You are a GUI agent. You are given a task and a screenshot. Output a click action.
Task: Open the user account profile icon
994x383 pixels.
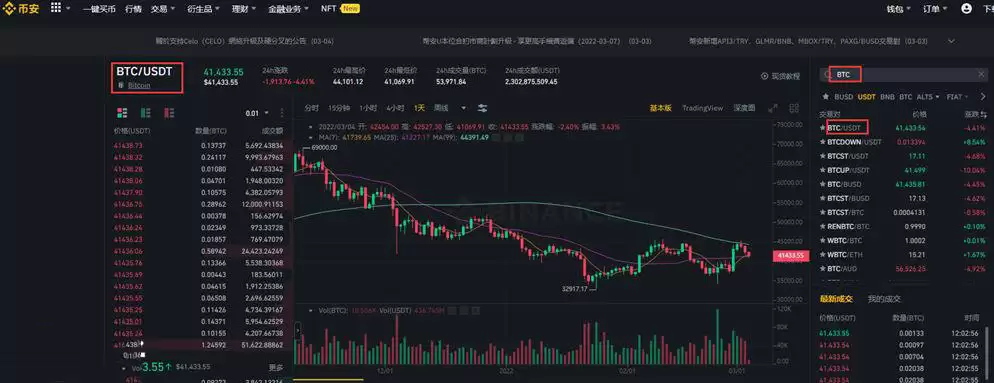click(966, 8)
